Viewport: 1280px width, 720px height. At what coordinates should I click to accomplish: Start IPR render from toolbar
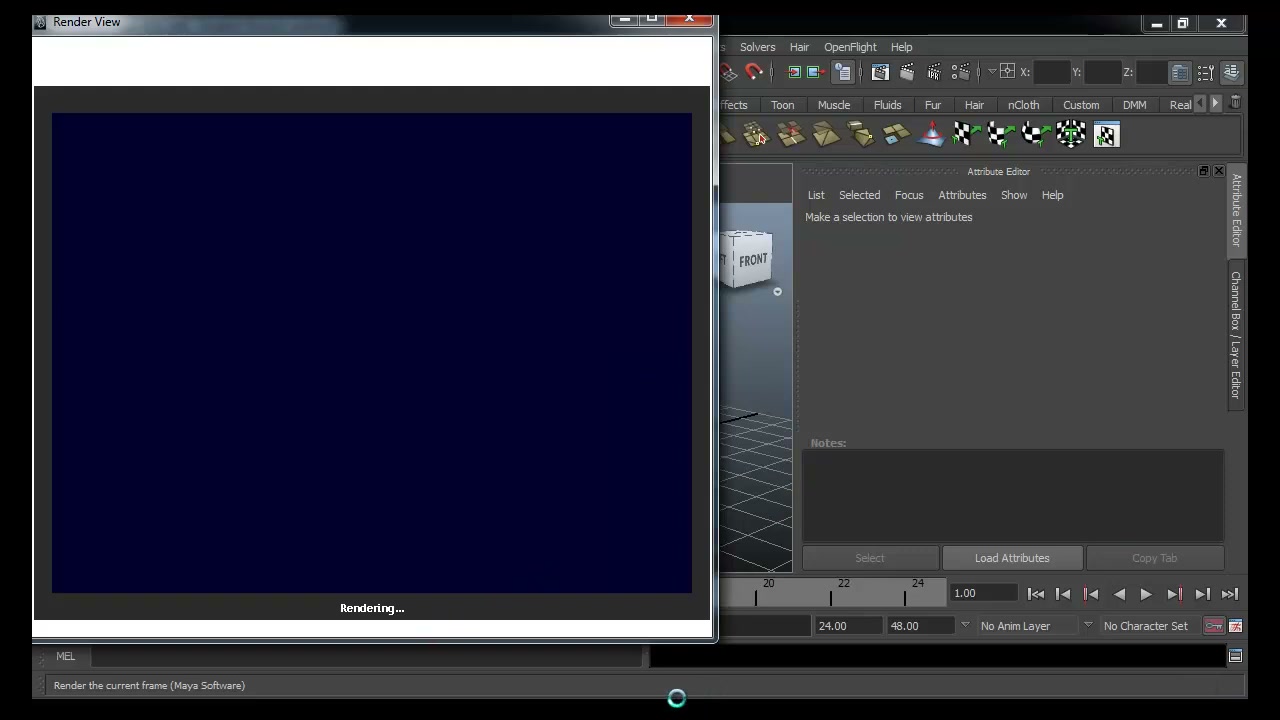click(934, 72)
